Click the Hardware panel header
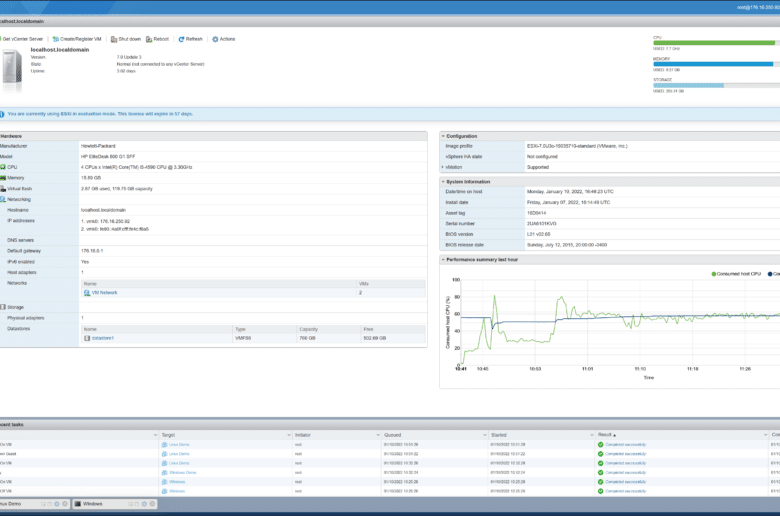Screen dimensions: 780x516 213,136
